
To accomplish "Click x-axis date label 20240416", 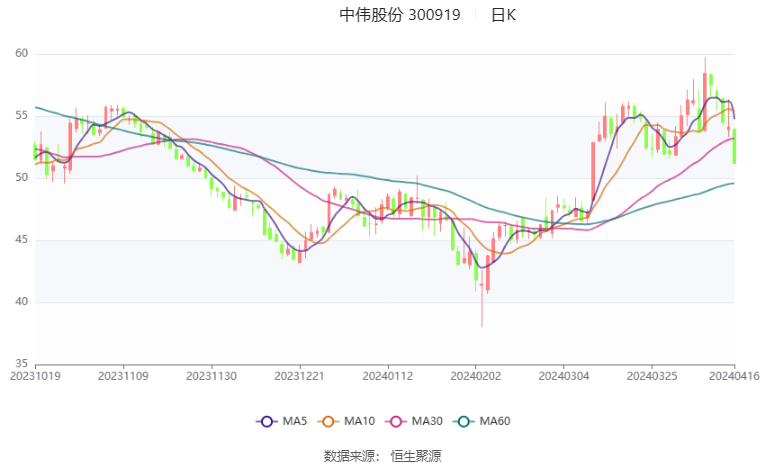I will pyautogui.click(x=734, y=376).
